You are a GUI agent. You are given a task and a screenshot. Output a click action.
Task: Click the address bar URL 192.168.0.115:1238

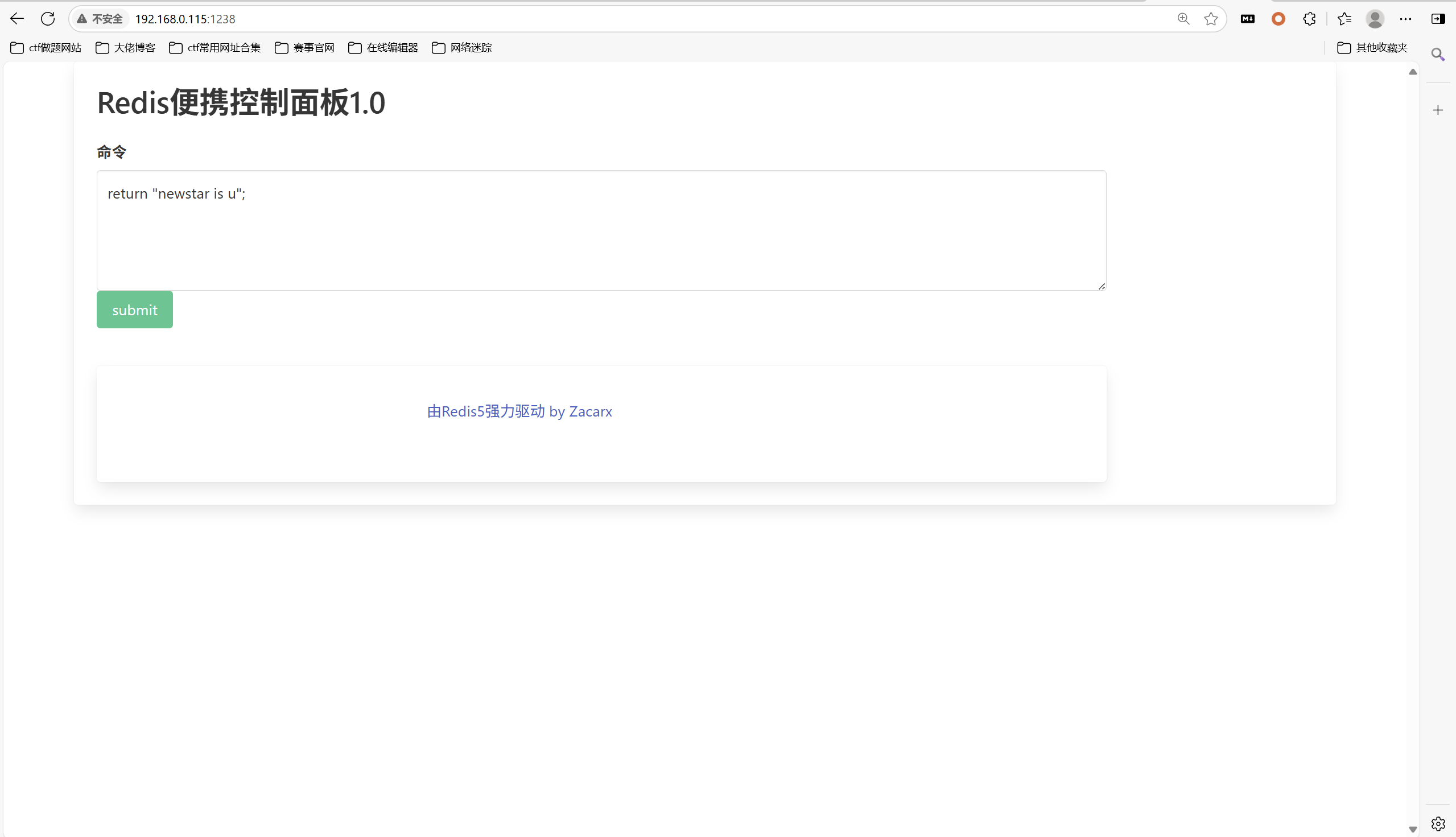pos(185,19)
